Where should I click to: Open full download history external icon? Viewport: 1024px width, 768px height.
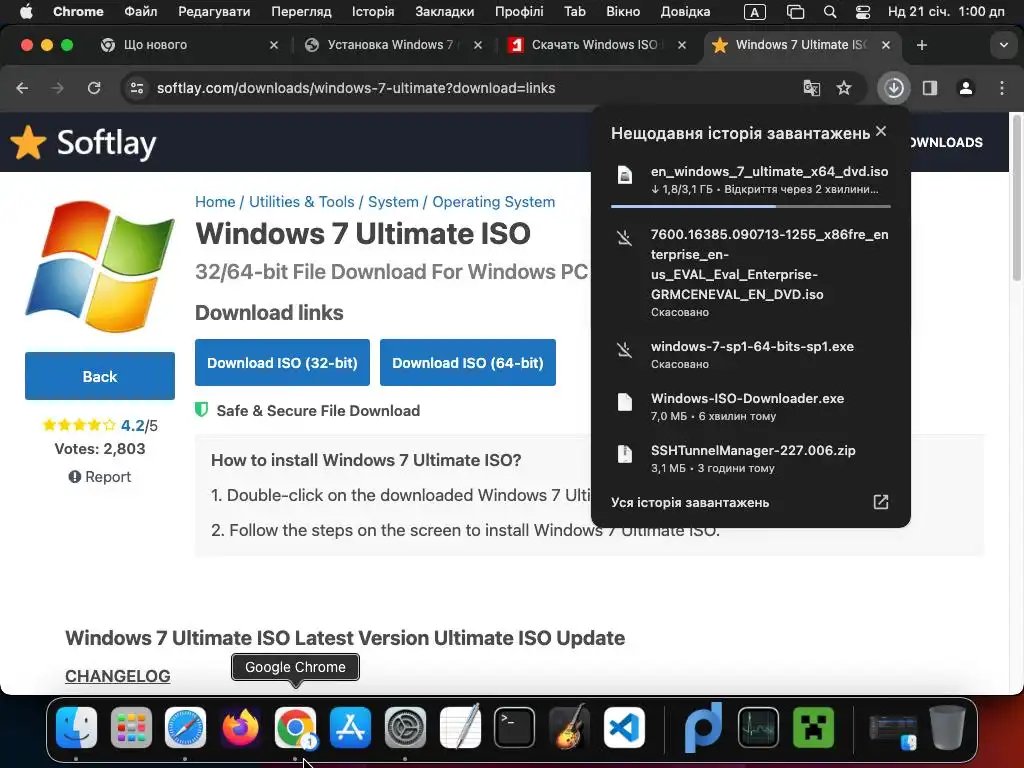[881, 502]
